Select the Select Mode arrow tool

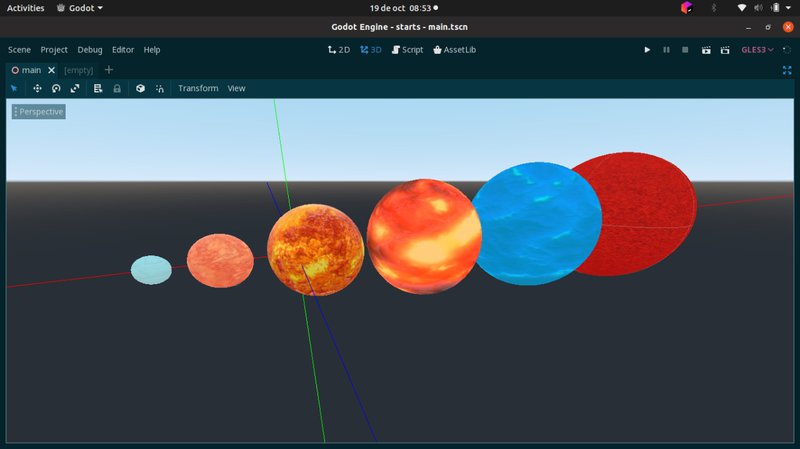tap(14, 88)
